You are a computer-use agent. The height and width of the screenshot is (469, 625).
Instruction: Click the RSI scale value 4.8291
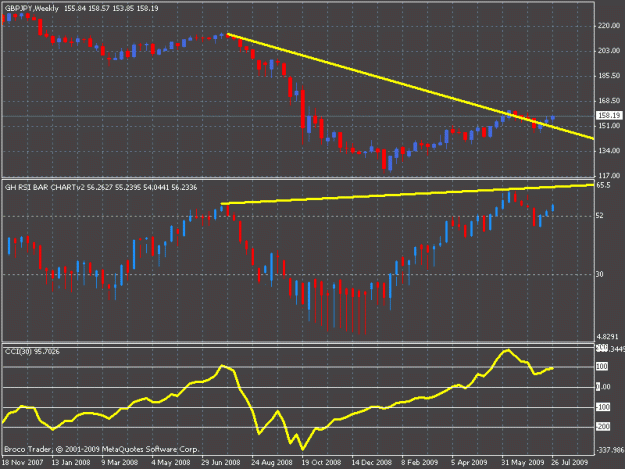tap(607, 337)
